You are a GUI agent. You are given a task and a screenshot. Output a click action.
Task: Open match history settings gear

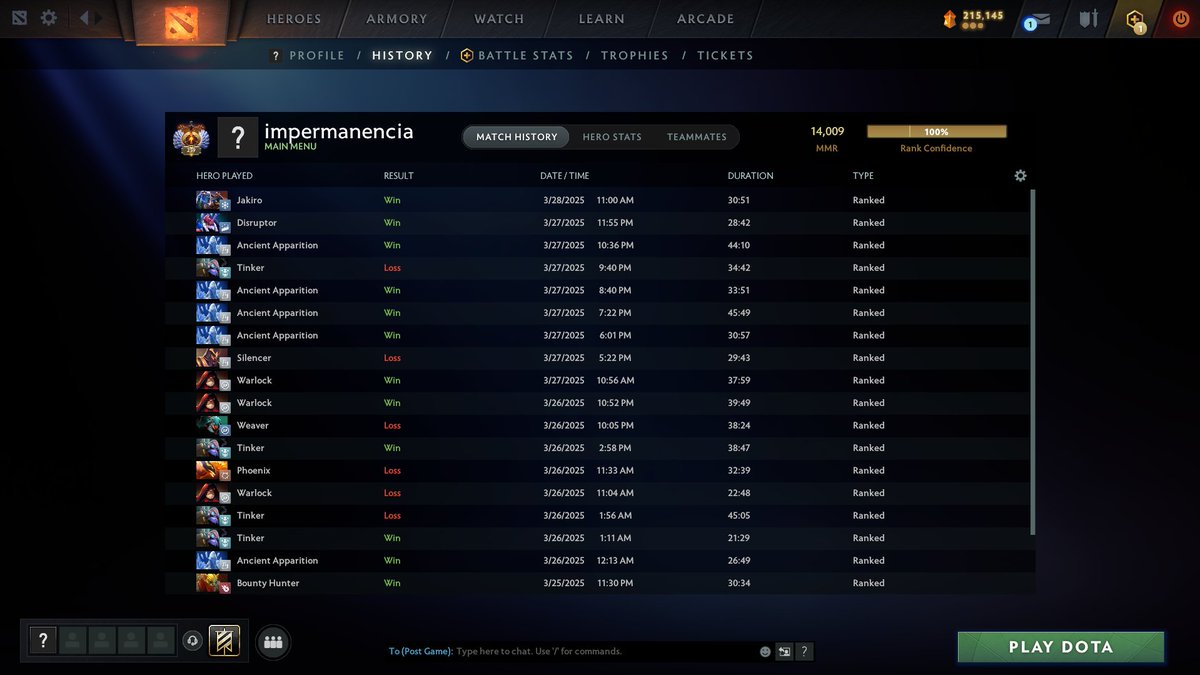coord(1020,176)
